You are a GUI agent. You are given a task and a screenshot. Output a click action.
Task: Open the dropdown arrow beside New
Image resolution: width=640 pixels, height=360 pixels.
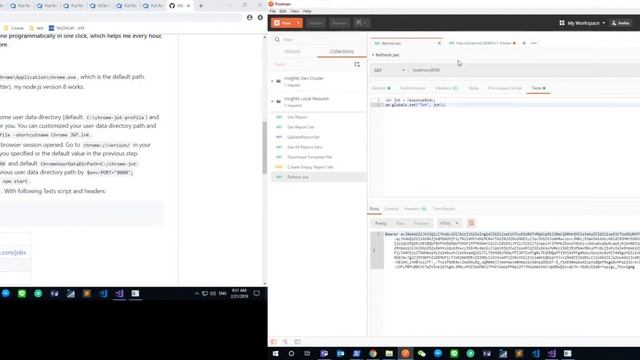coord(299,23)
